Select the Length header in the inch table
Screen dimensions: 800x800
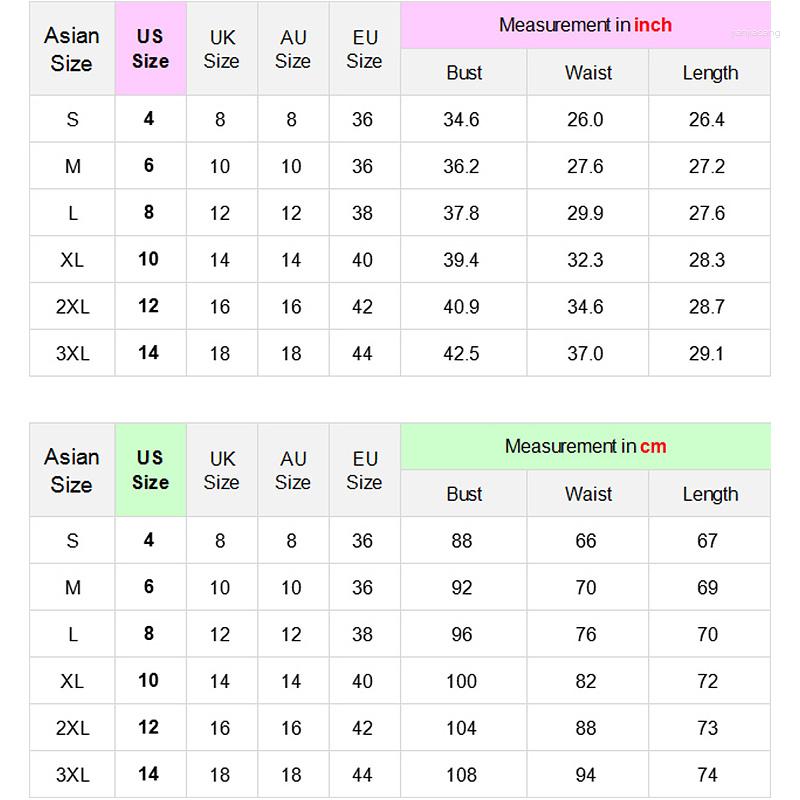point(710,73)
